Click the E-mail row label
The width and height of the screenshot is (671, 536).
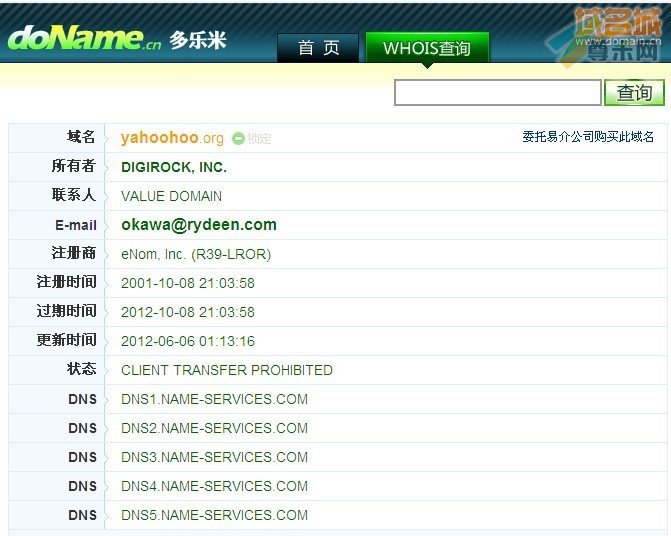coord(76,225)
